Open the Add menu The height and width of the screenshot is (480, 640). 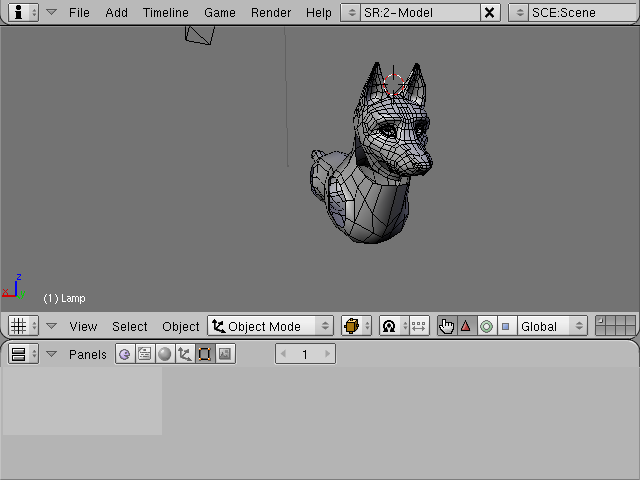click(x=116, y=13)
